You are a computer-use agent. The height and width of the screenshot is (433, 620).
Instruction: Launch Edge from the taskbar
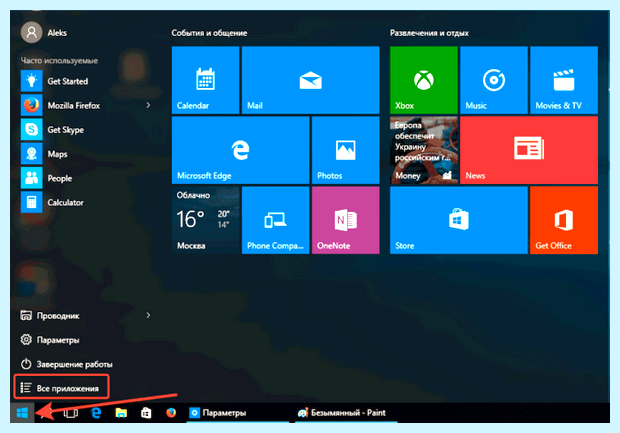[x=96, y=413]
